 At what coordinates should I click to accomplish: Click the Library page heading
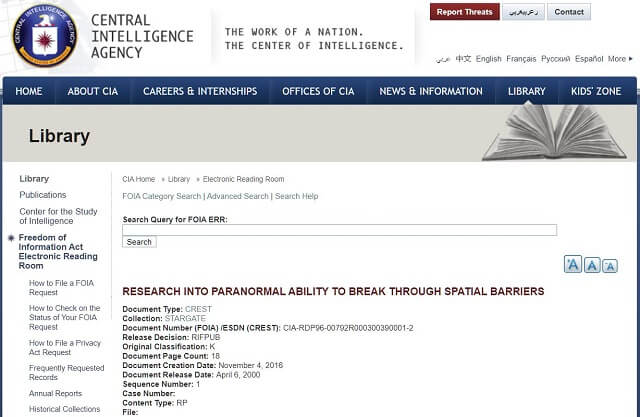coord(59,136)
